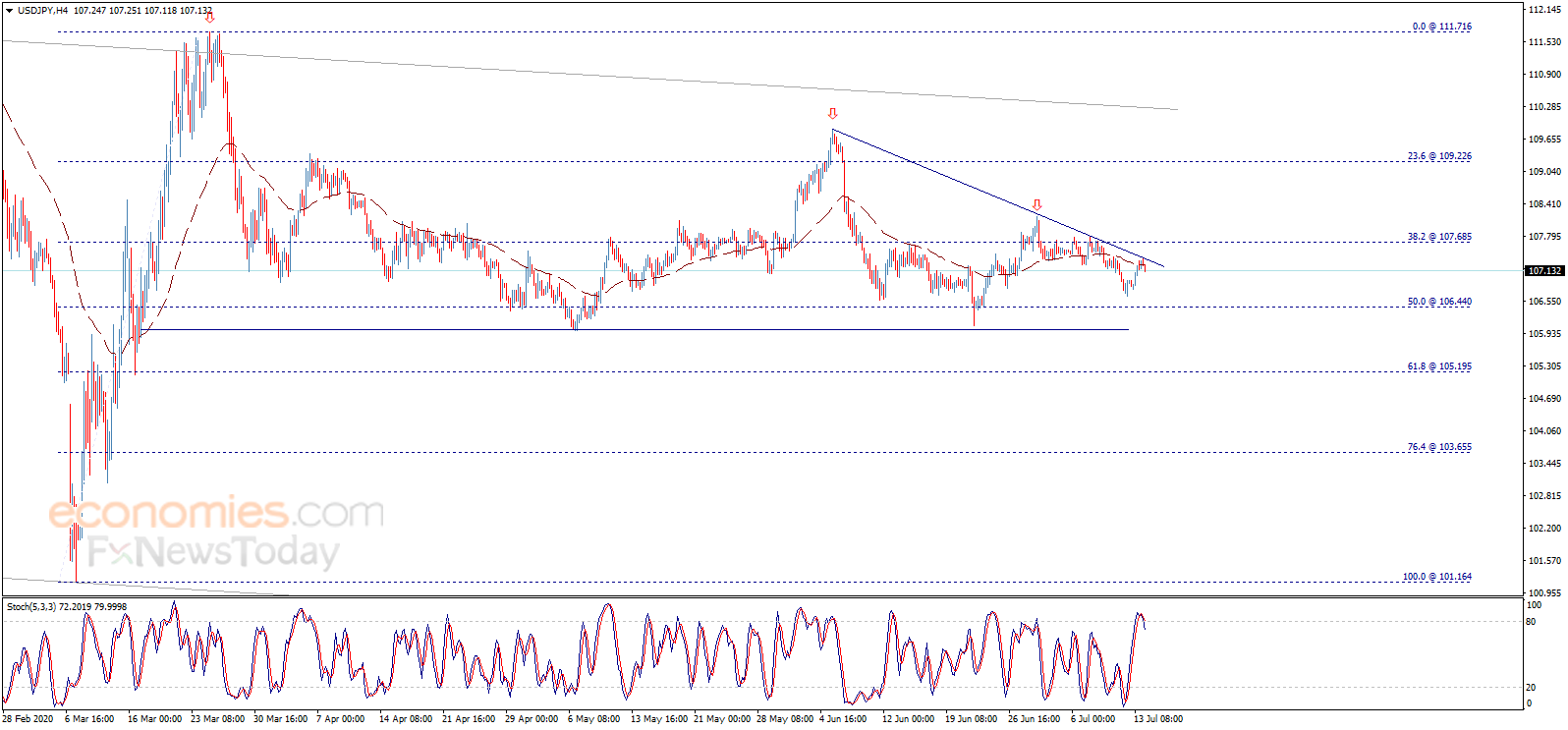Click the current price tag 107.132
The width and height of the screenshot is (1568, 730).
coord(1544,270)
